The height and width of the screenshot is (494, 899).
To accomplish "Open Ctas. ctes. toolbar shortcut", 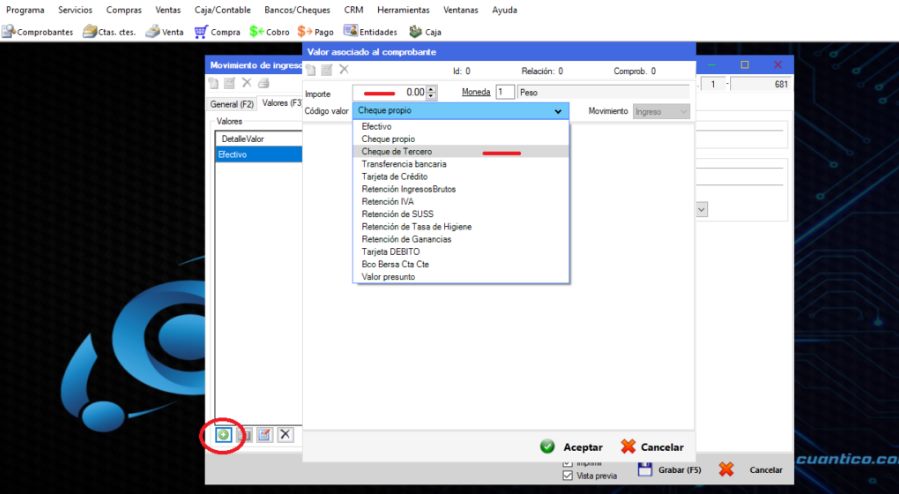I will (x=109, y=32).
